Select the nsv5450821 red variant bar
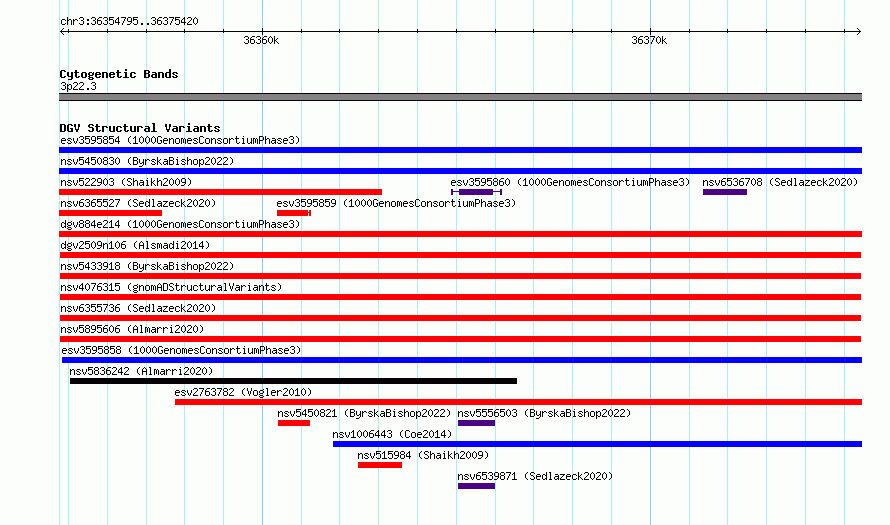This screenshot has width=890, height=525. point(294,423)
